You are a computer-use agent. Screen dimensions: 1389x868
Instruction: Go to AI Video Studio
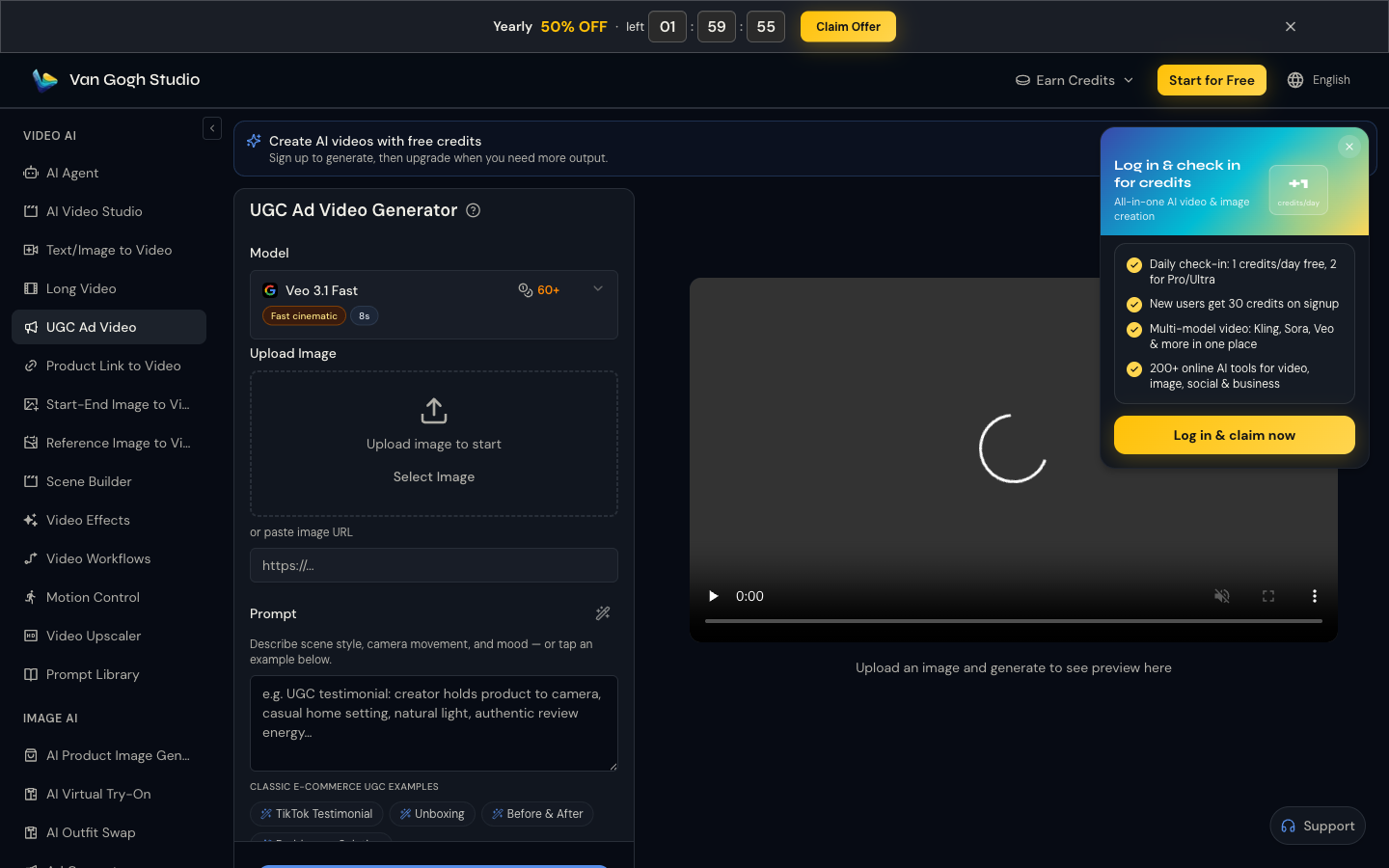(109, 211)
